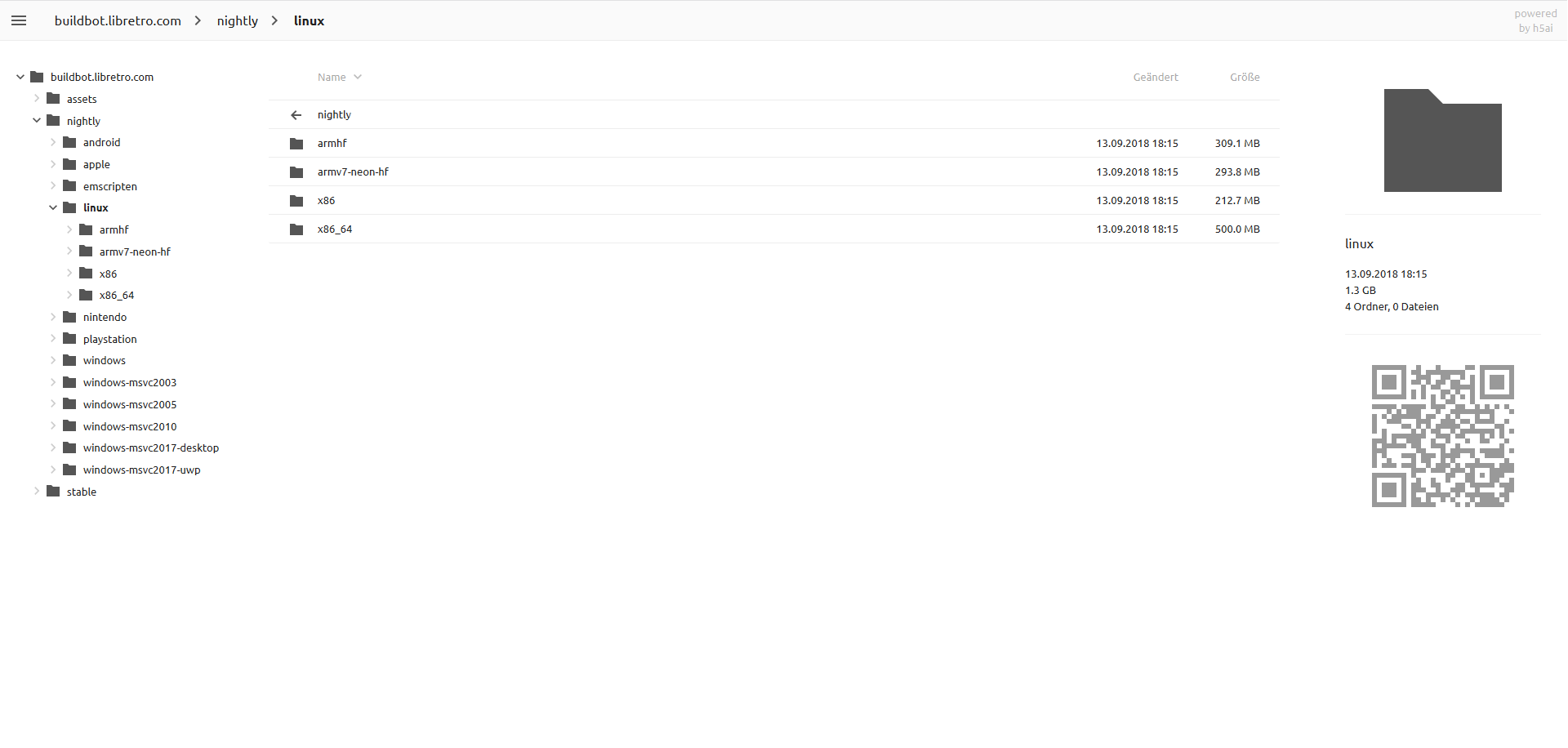Image resolution: width=1568 pixels, height=748 pixels.
Task: Click armhf row date 13.09.2018 18:15
Action: [1137, 143]
